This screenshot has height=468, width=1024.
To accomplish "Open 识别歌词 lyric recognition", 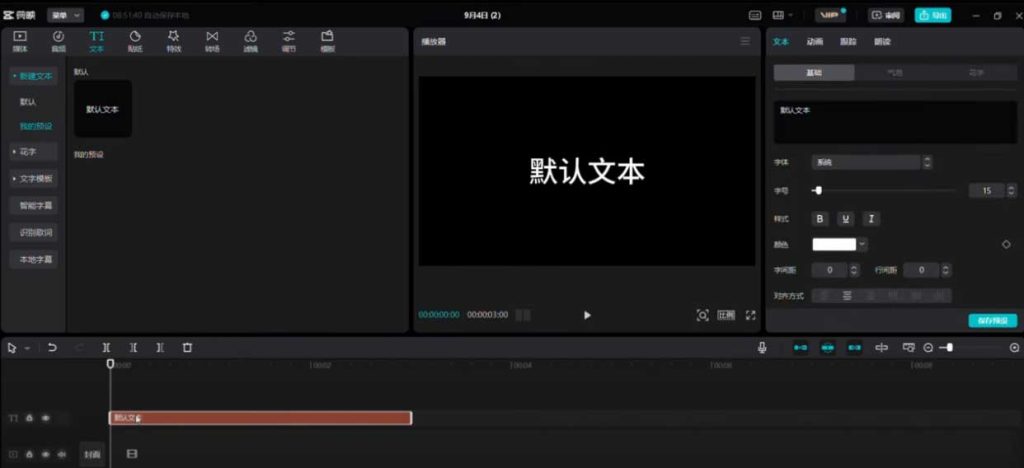I will click(33, 232).
